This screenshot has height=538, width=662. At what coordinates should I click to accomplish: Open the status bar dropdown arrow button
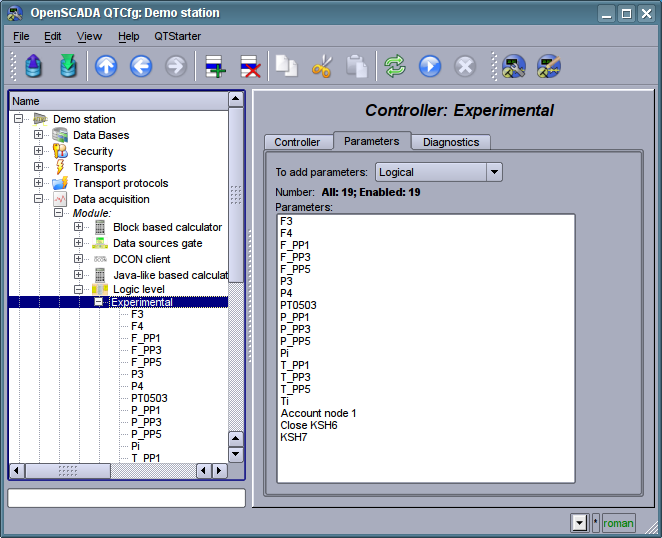point(580,524)
